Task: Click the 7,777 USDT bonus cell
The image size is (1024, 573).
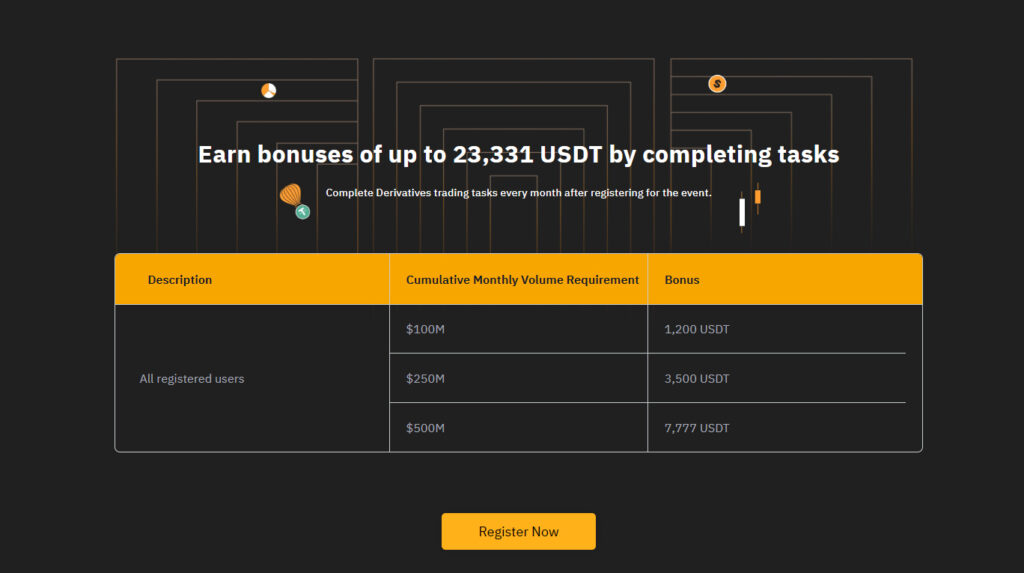Action: tap(784, 427)
